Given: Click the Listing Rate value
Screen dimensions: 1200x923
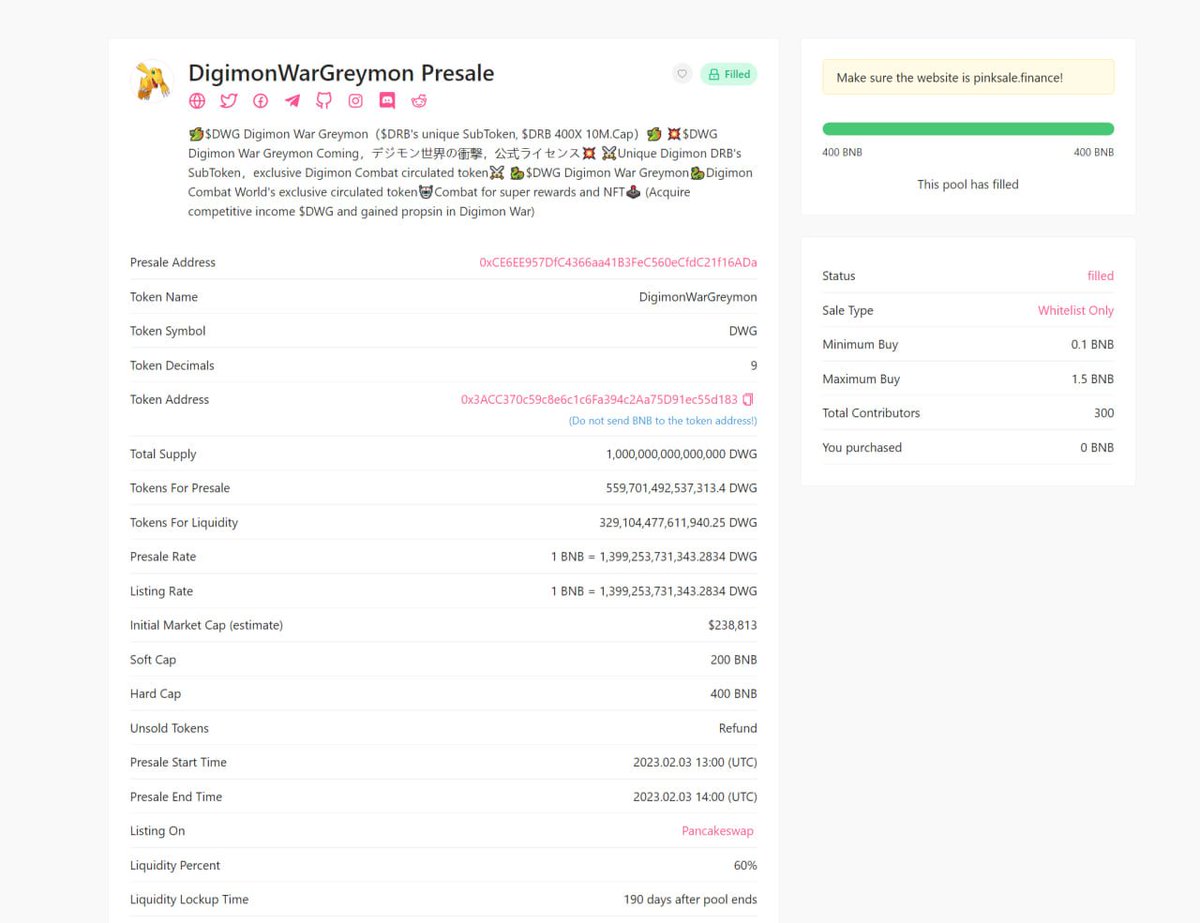Looking at the screenshot, I should (654, 591).
